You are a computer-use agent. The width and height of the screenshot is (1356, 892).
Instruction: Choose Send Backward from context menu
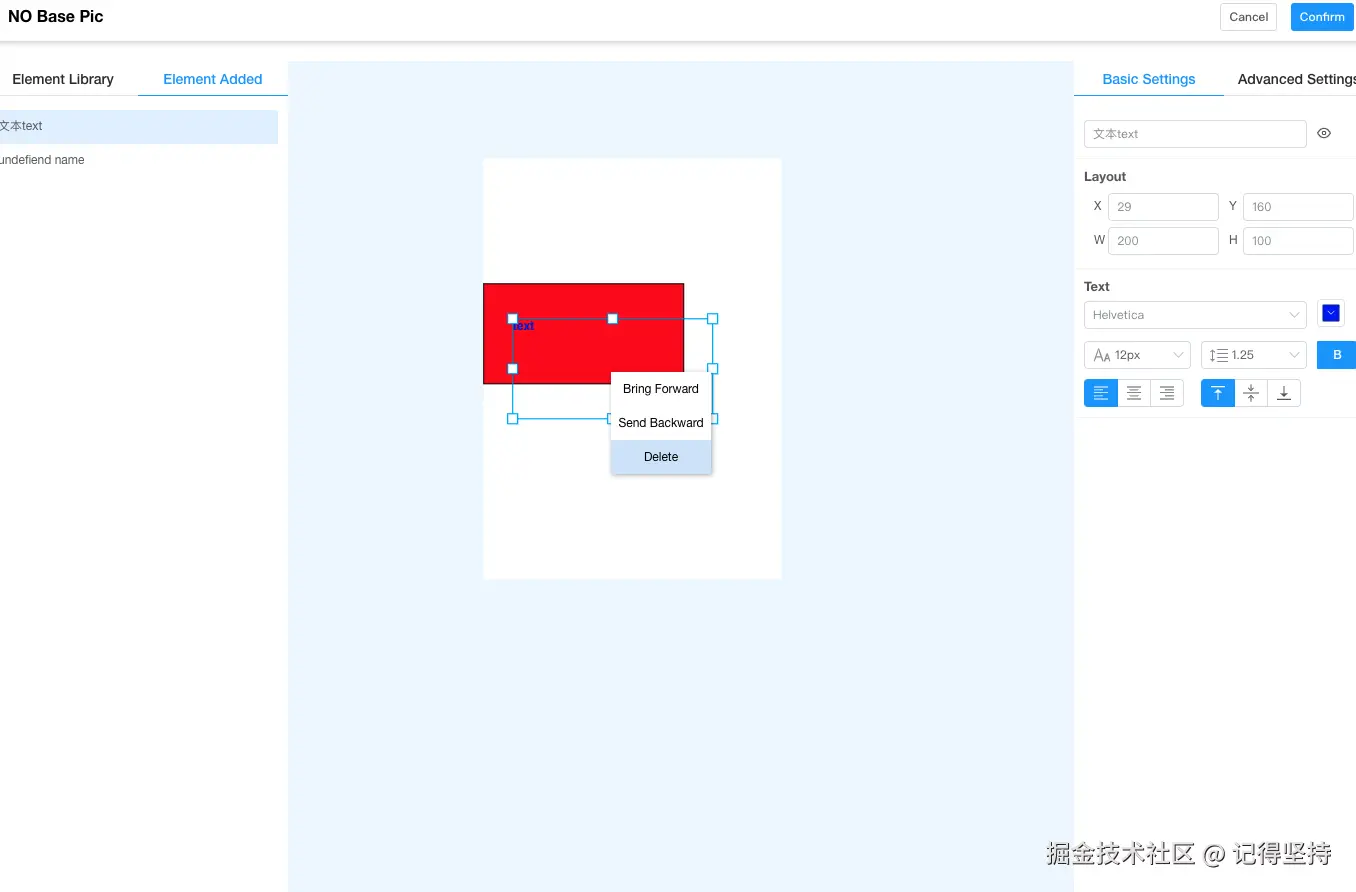tap(661, 423)
